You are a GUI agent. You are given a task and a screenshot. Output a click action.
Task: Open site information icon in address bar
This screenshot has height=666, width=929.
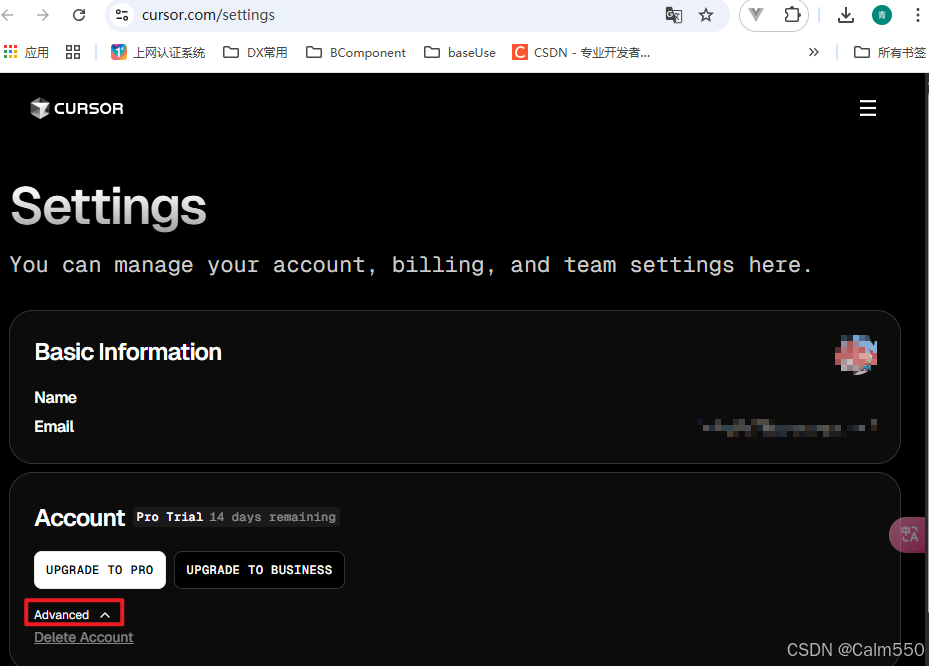point(122,15)
